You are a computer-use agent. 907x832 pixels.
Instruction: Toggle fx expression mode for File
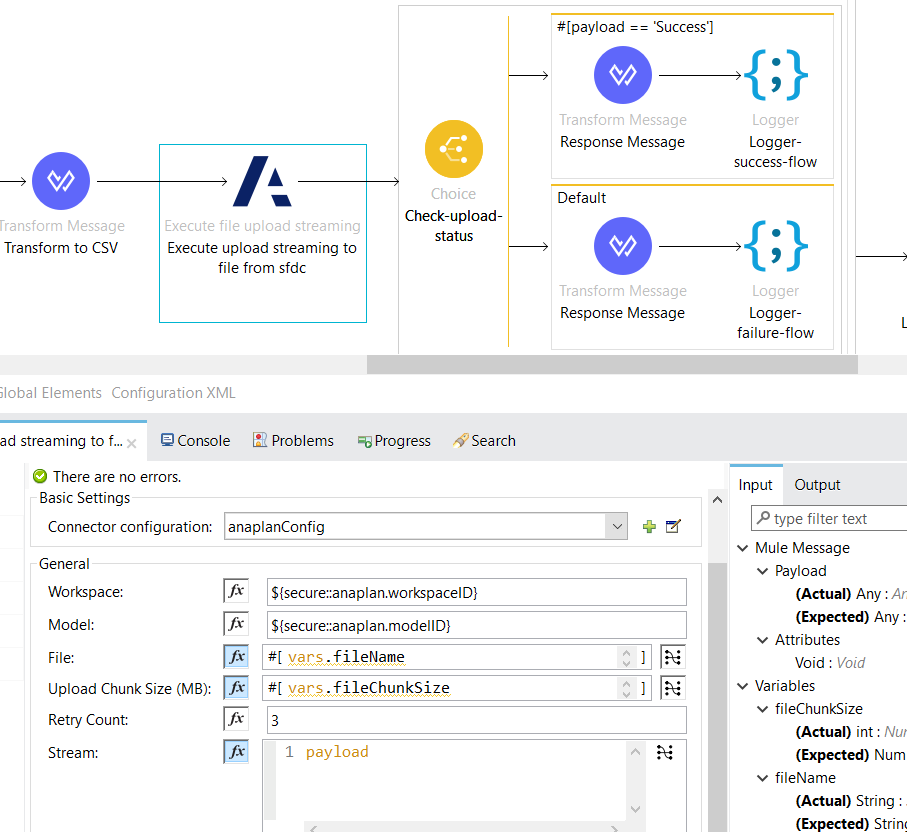pos(236,657)
